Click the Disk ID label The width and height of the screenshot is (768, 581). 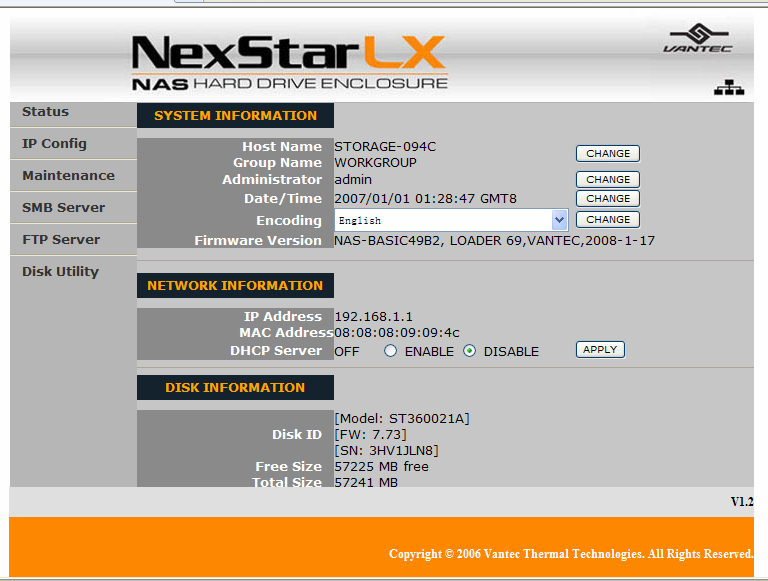[297, 435]
